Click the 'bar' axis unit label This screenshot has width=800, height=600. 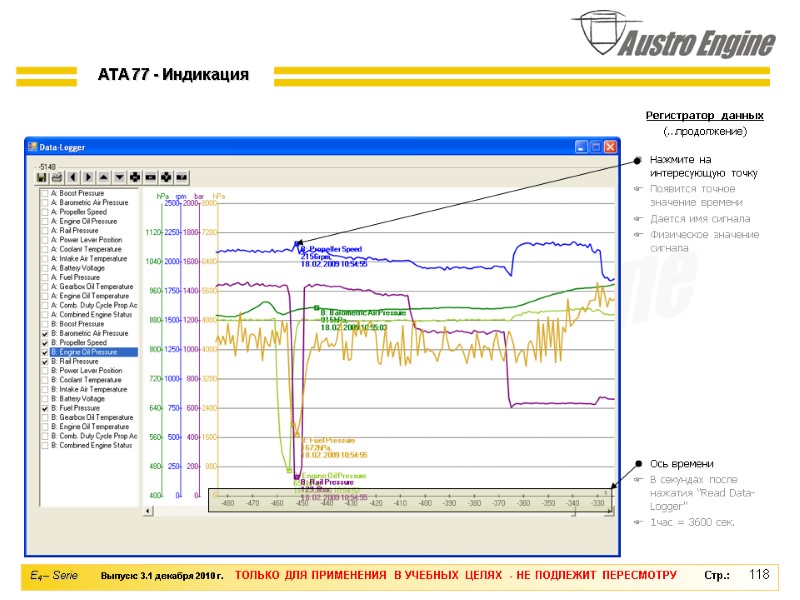point(199,196)
